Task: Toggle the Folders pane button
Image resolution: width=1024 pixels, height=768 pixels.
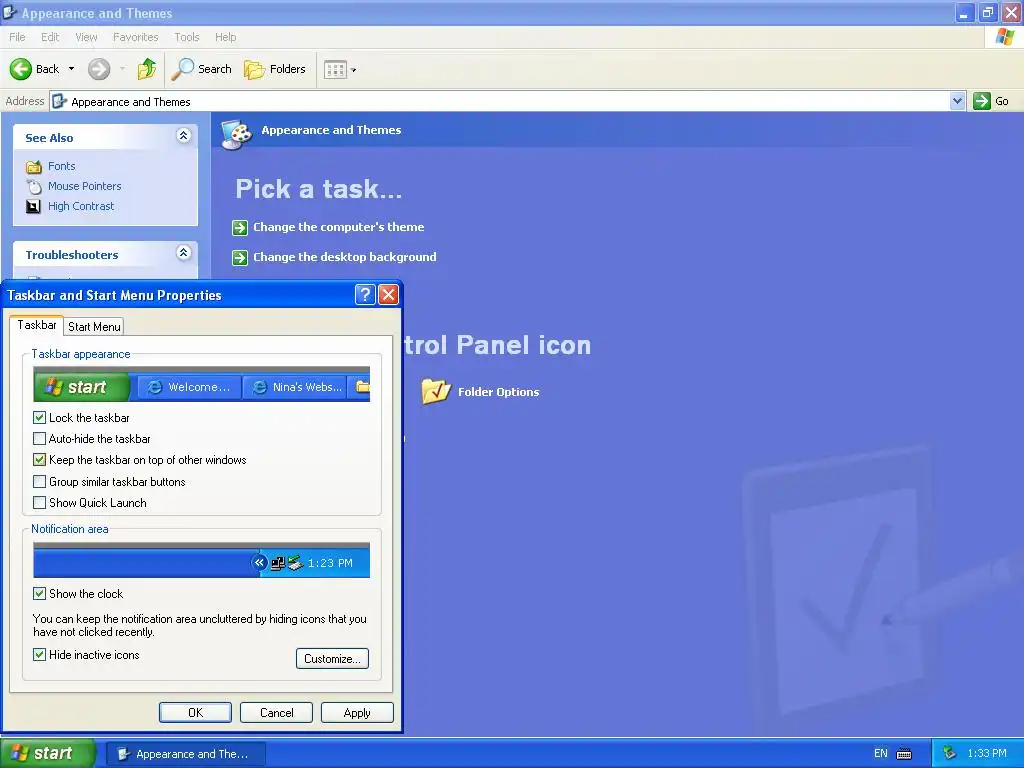Action: click(x=274, y=69)
